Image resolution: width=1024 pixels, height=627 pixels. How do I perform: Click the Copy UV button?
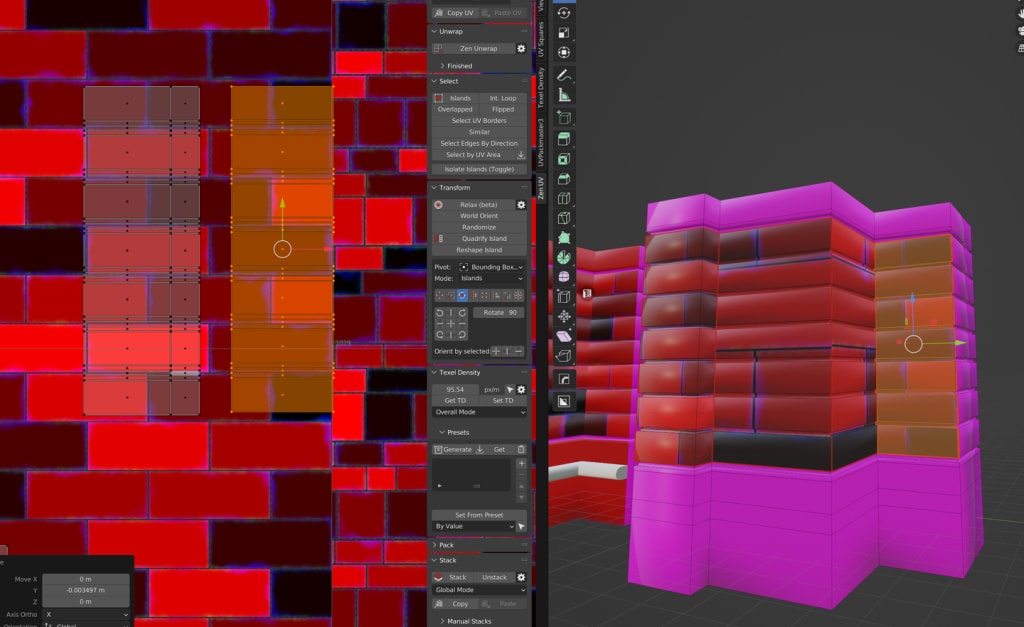[455, 13]
